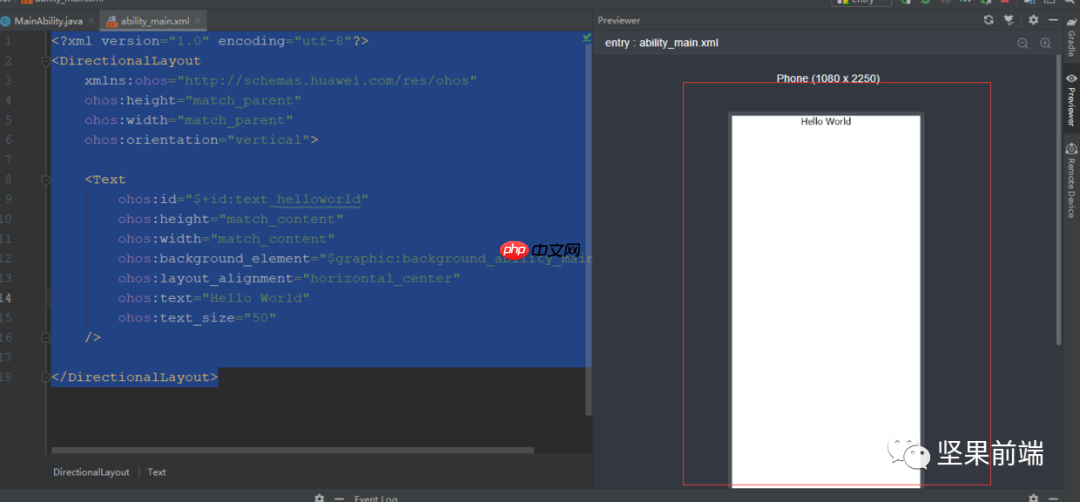Click Hello World text in phone preview

(x=826, y=122)
